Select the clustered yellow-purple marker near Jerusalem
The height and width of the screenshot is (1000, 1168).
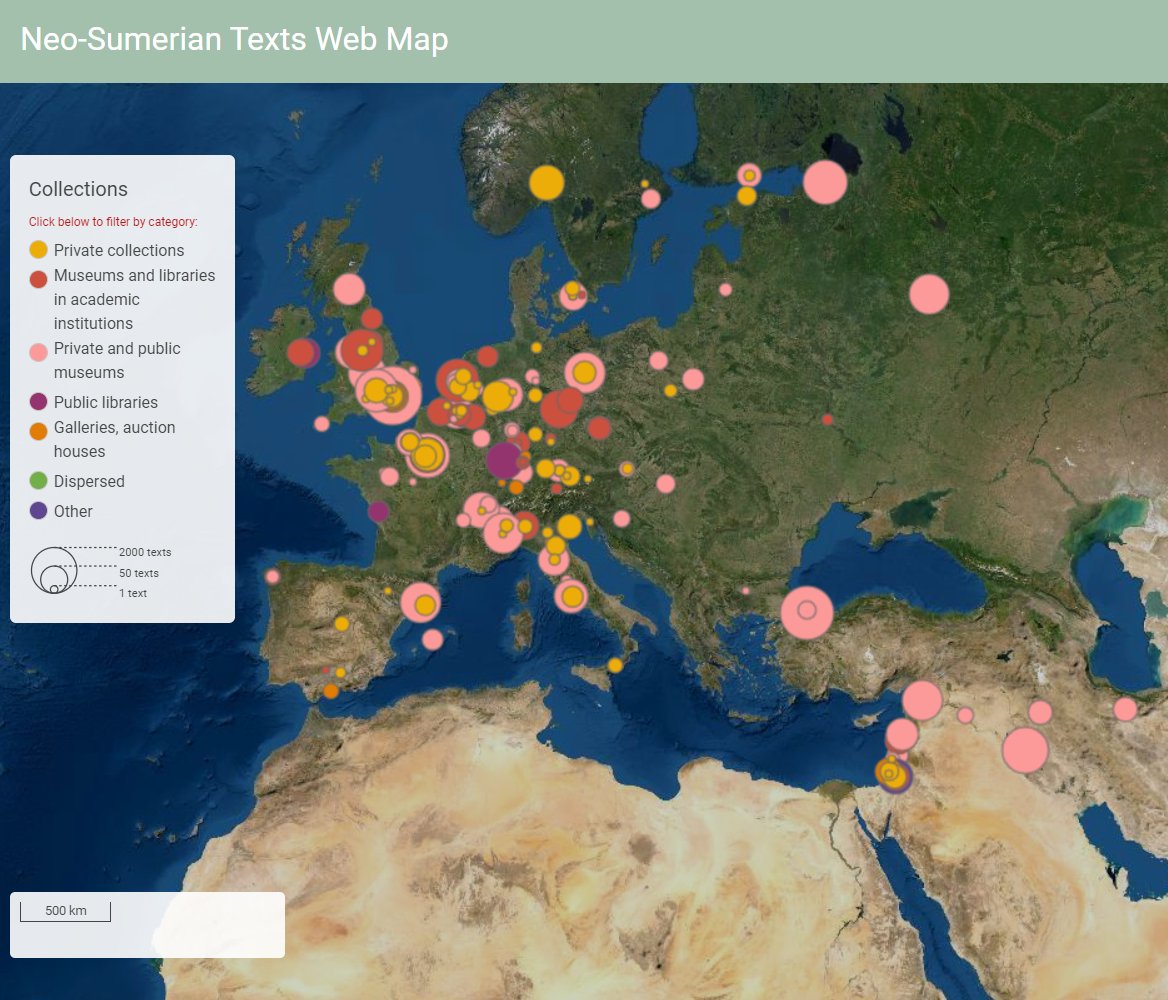(x=892, y=773)
